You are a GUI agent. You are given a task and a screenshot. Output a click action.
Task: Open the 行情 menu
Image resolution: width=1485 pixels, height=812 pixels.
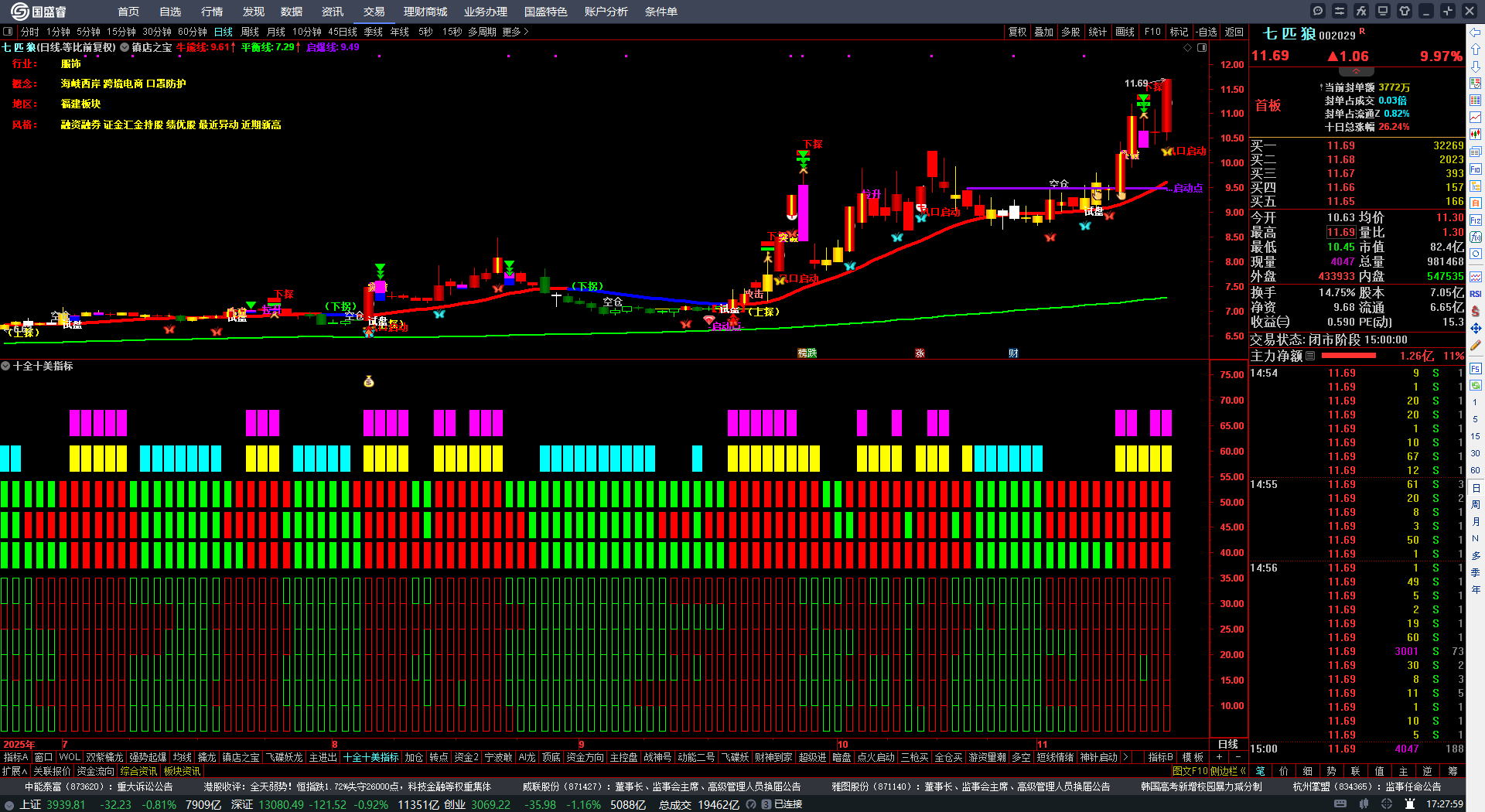click(212, 12)
